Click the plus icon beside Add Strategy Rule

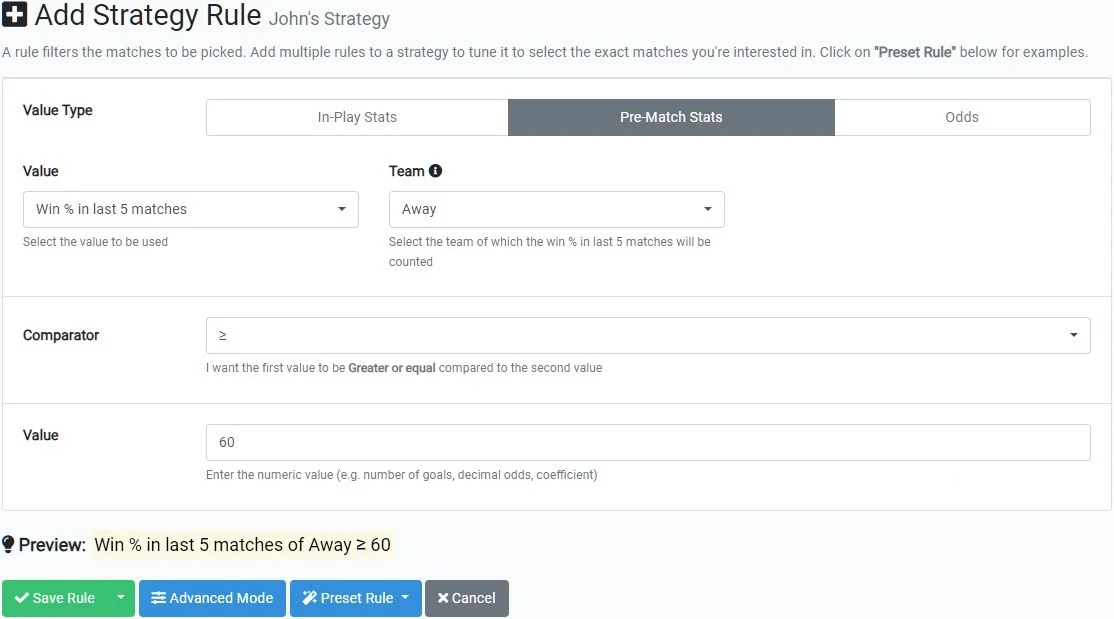[x=15, y=16]
